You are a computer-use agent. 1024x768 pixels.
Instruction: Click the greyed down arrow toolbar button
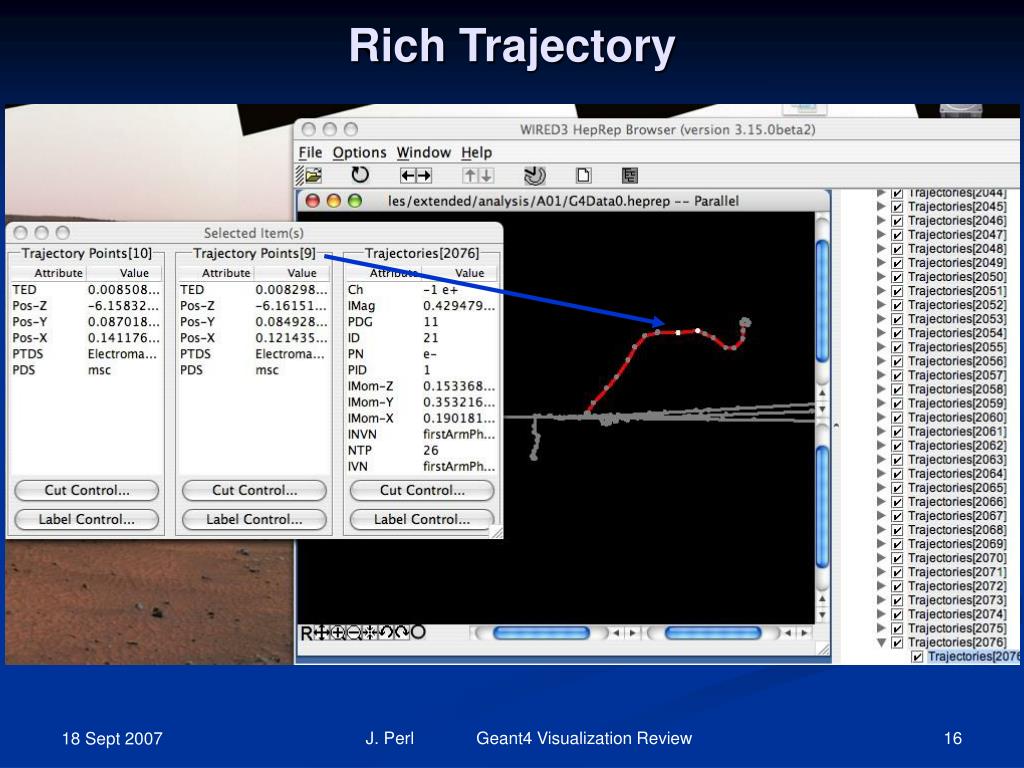click(486, 175)
